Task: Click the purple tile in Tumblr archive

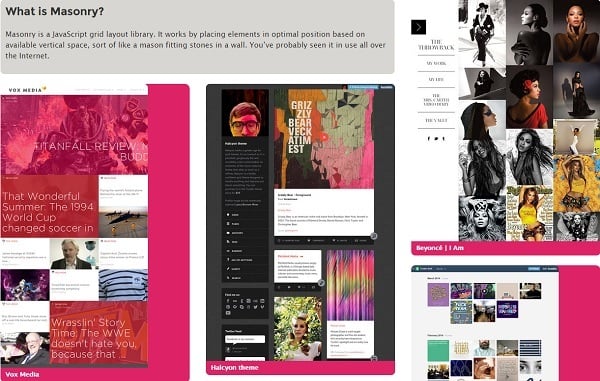Action: coord(438,295)
